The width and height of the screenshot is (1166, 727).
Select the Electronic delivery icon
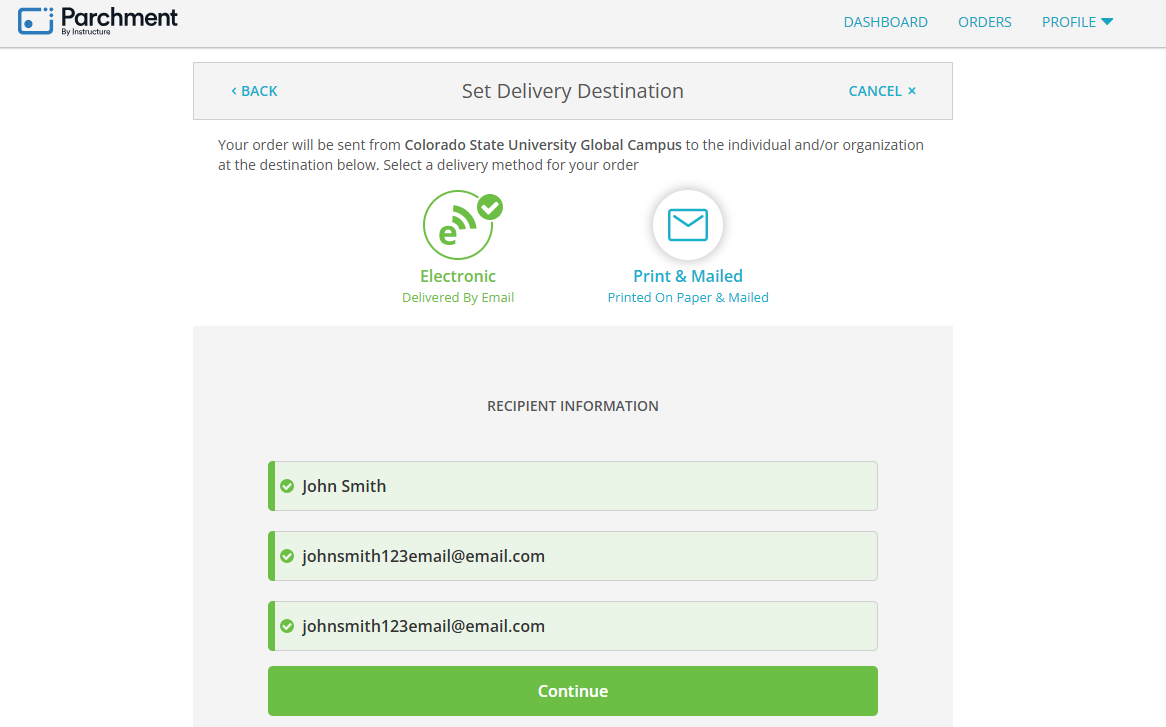pyautogui.click(x=458, y=225)
